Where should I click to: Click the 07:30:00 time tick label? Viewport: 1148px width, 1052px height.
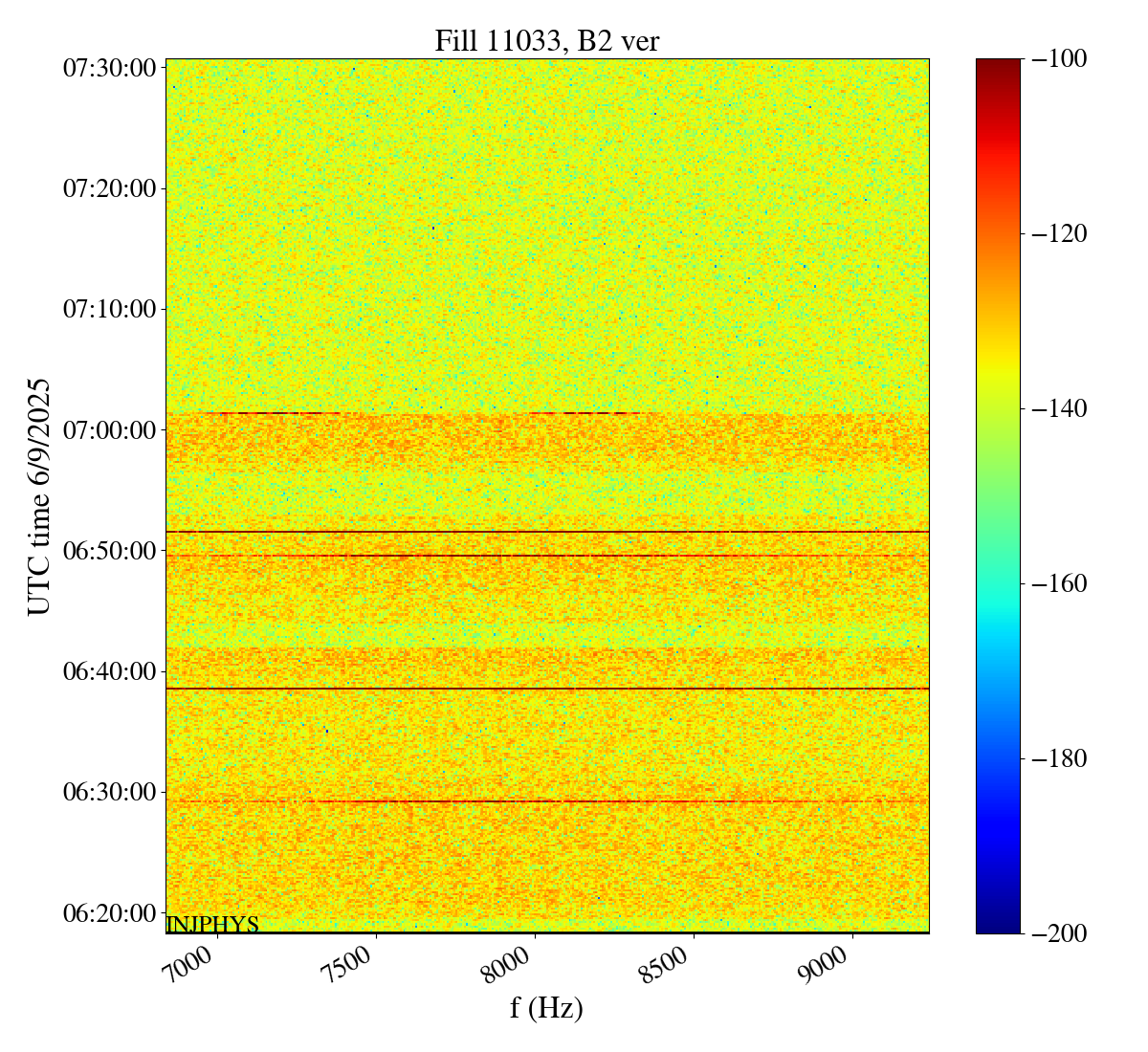click(109, 68)
